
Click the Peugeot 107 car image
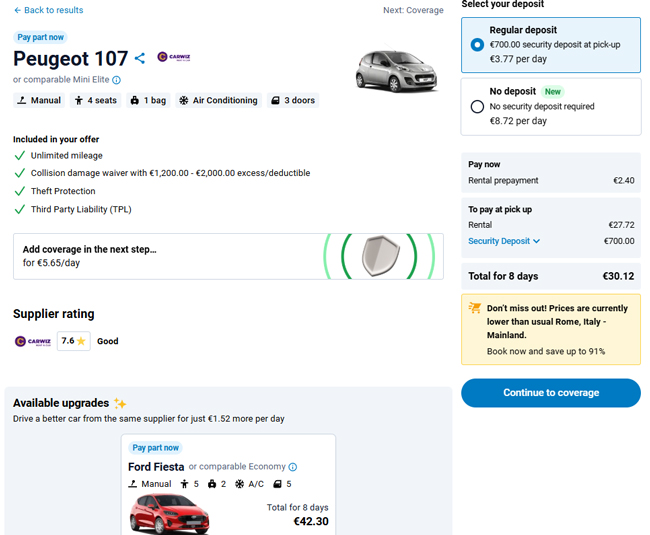(396, 69)
